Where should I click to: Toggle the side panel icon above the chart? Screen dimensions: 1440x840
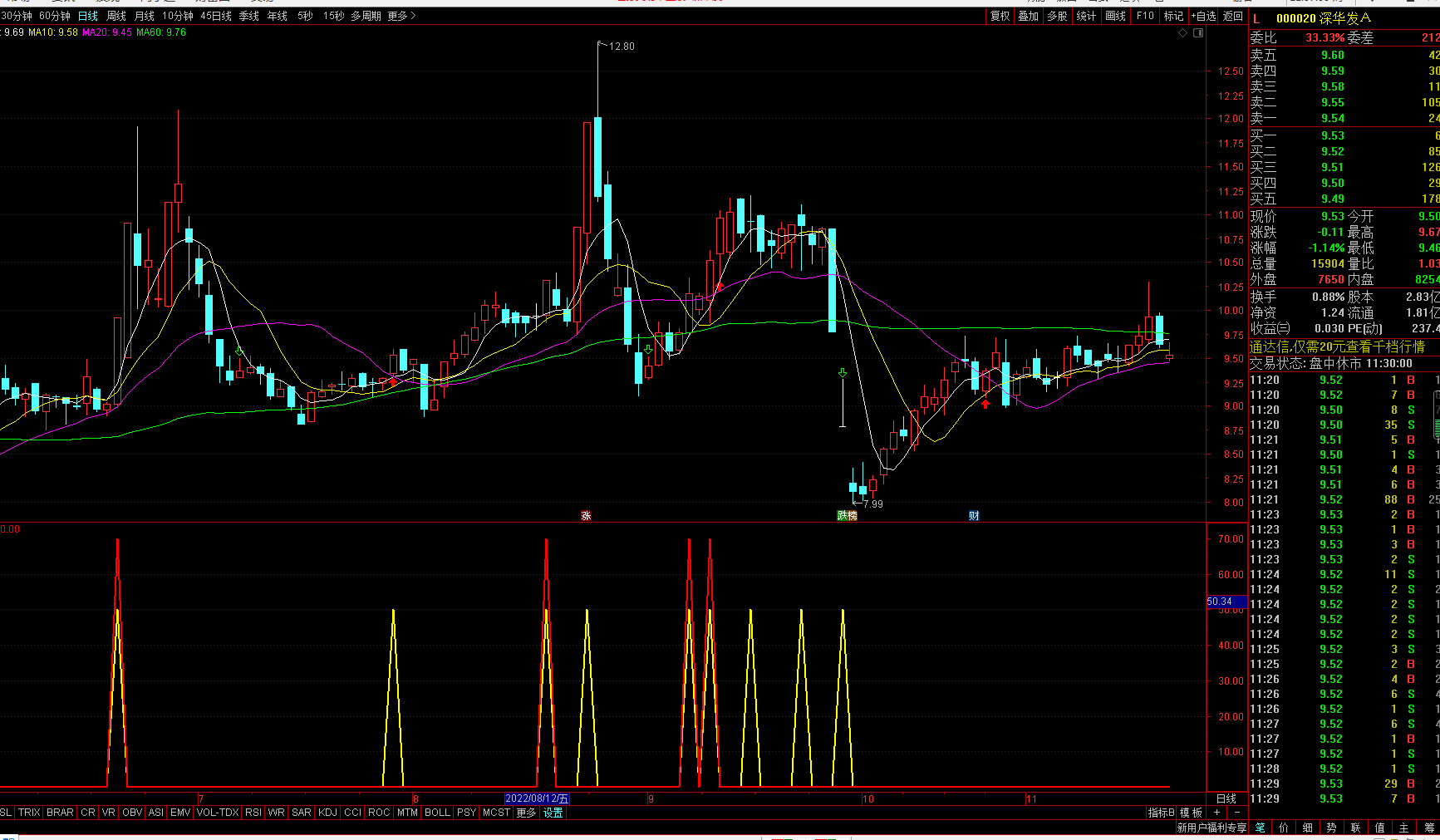(1198, 32)
